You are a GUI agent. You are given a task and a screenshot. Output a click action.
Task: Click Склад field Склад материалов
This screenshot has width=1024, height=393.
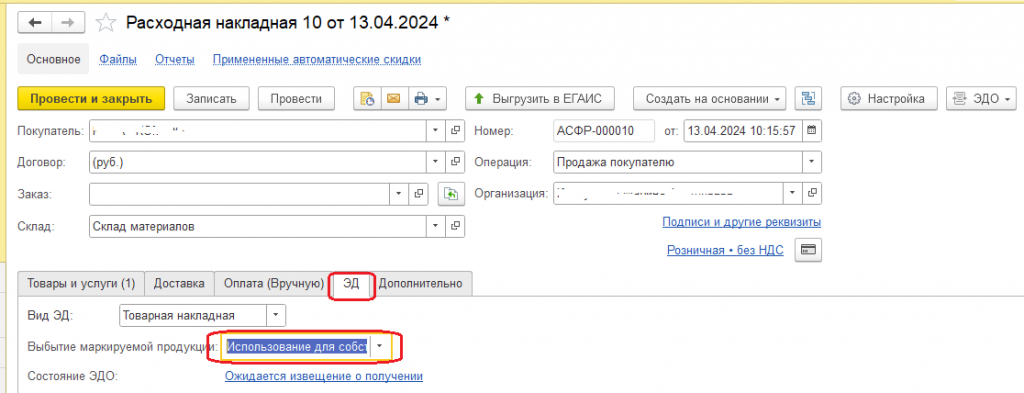258,226
